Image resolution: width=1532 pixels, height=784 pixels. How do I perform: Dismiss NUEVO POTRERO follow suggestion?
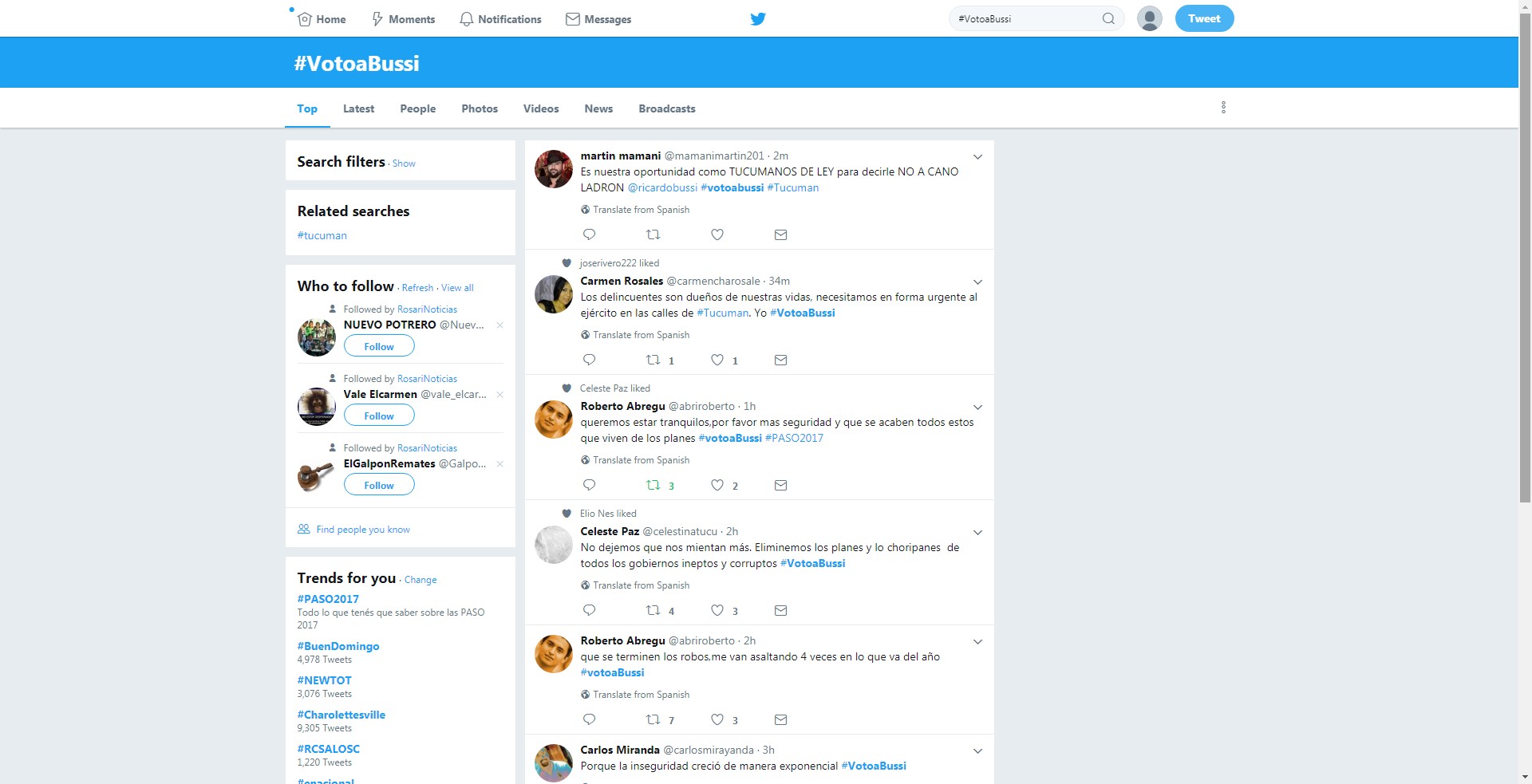click(x=499, y=325)
